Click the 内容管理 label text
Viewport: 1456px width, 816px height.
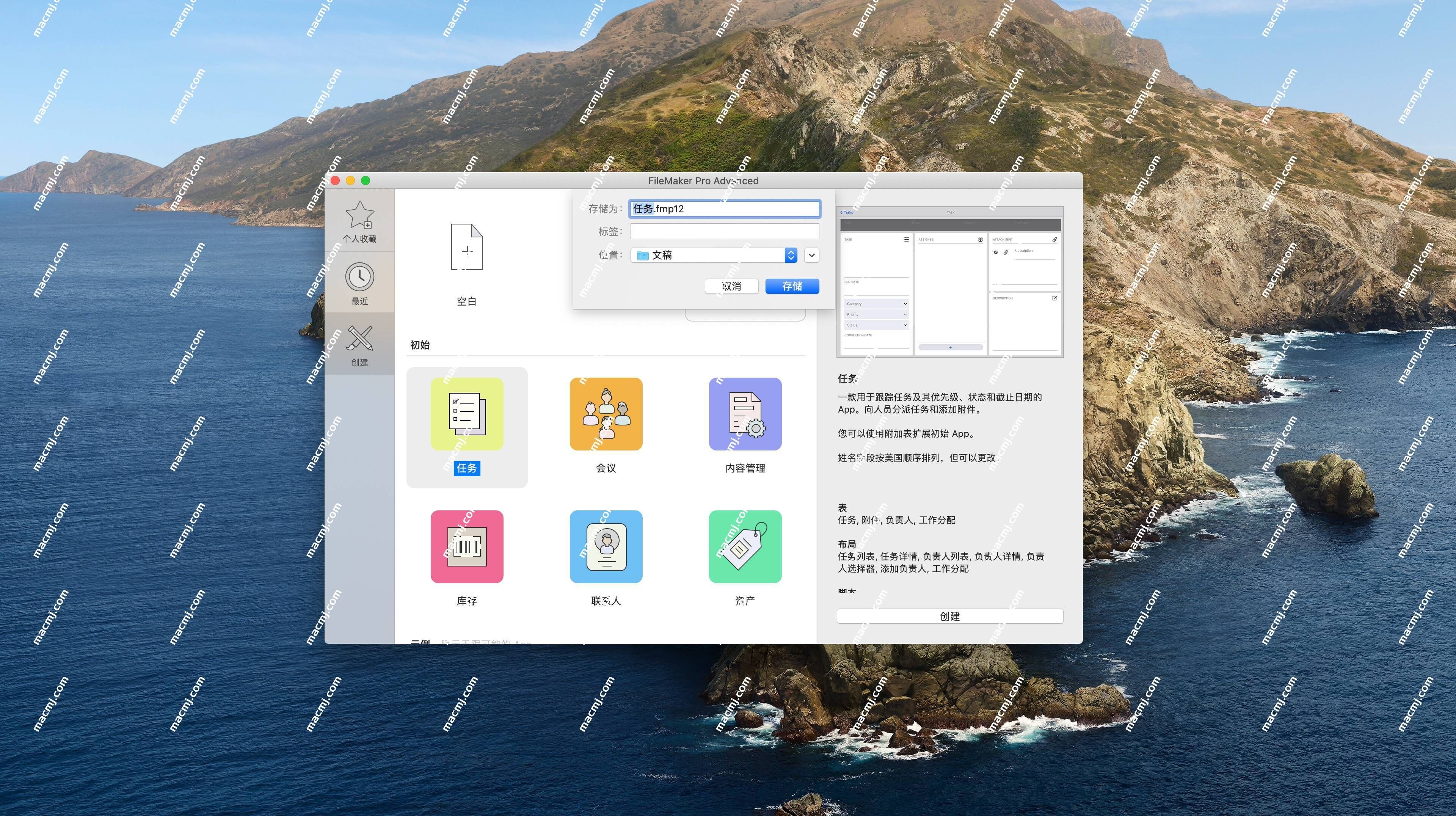(x=745, y=468)
